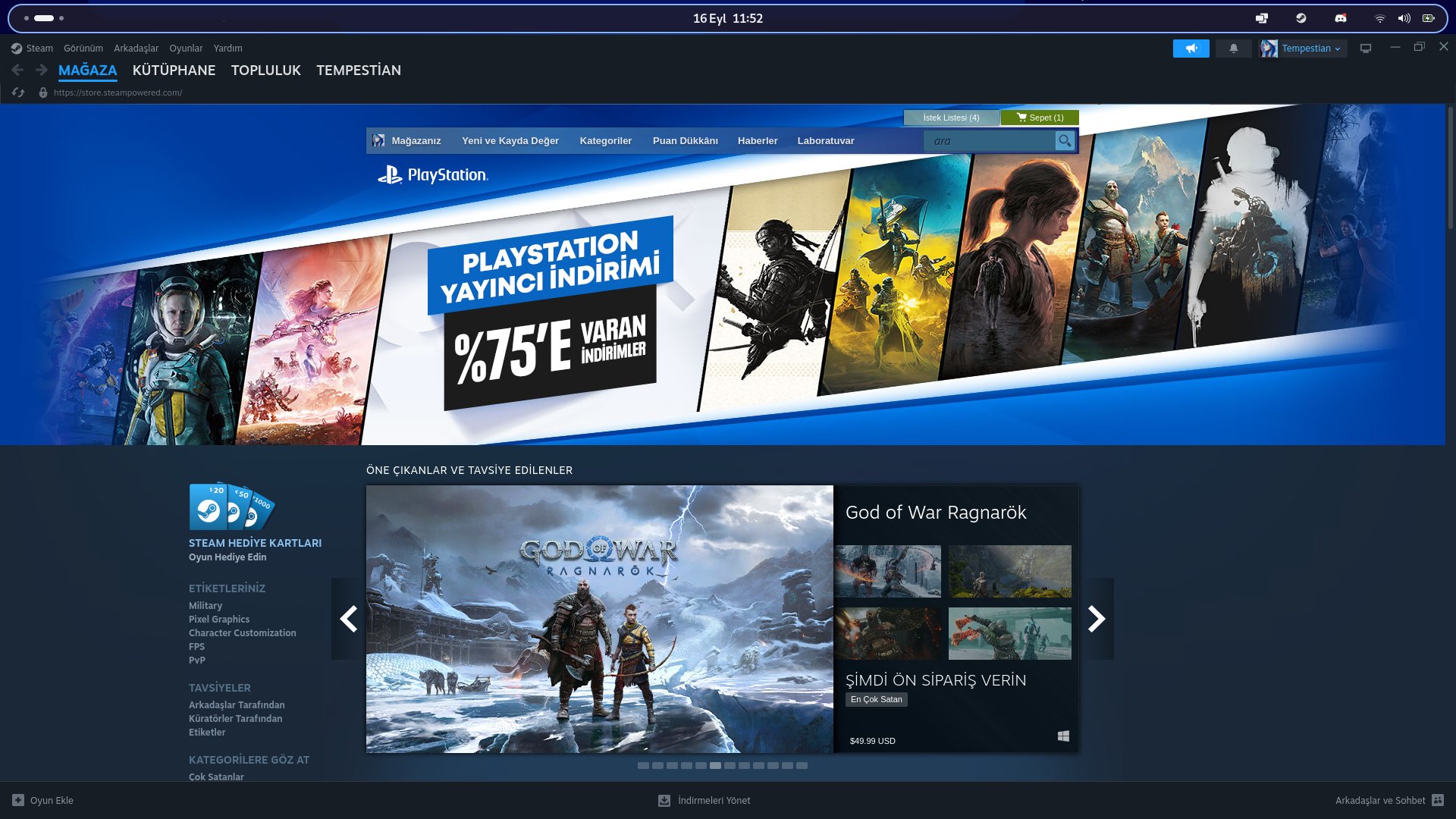
Task: Click the Big Picture mode monitor icon
Action: [x=1365, y=49]
